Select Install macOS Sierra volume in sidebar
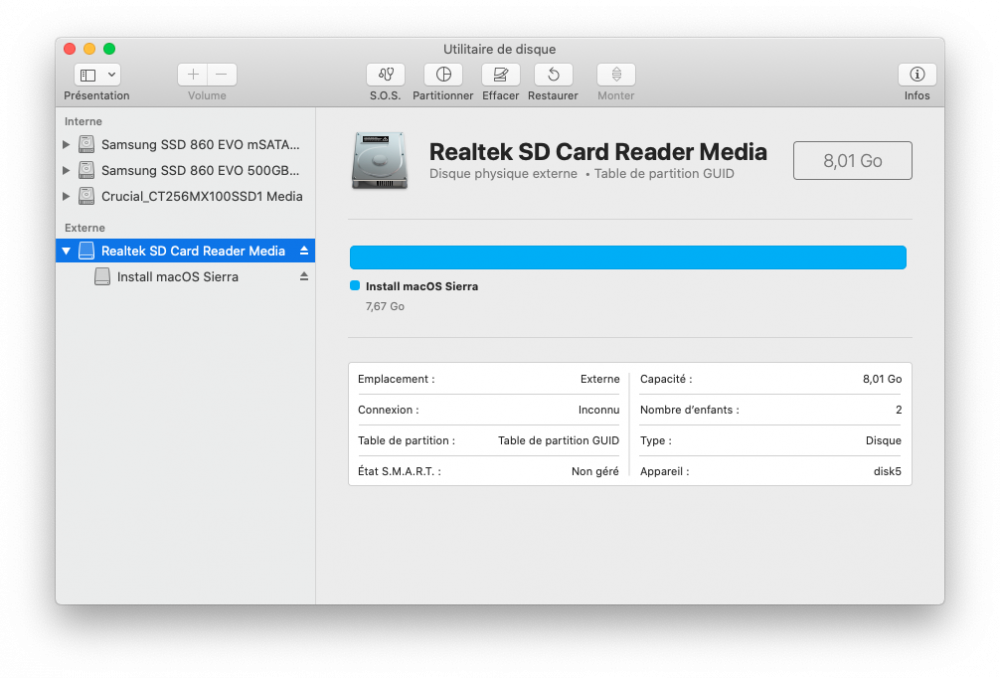 point(186,277)
